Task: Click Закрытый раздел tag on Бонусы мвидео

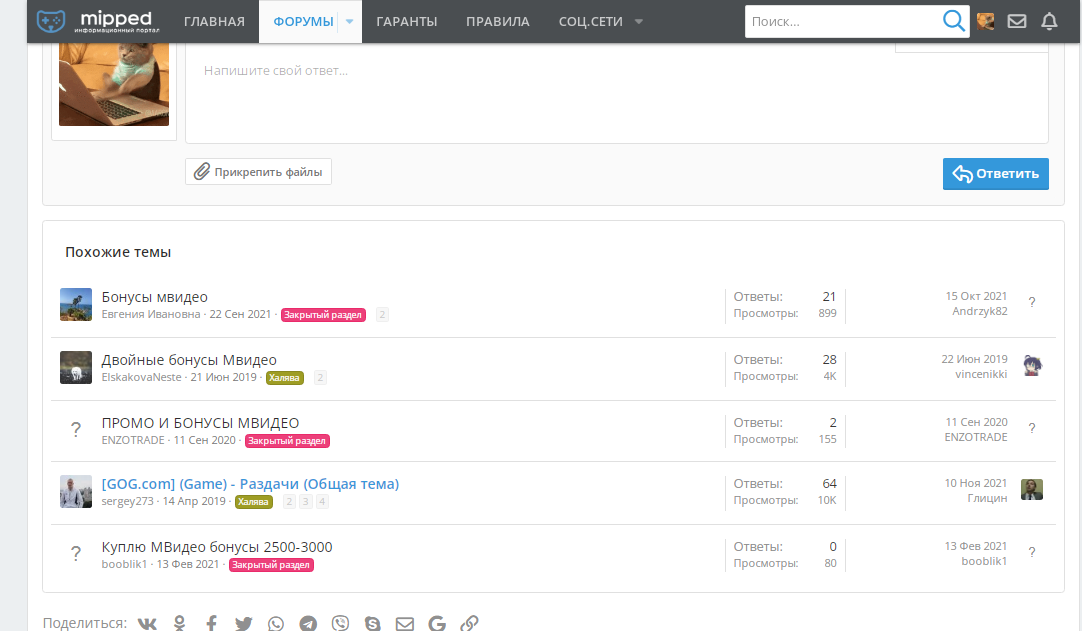Action: click(323, 315)
